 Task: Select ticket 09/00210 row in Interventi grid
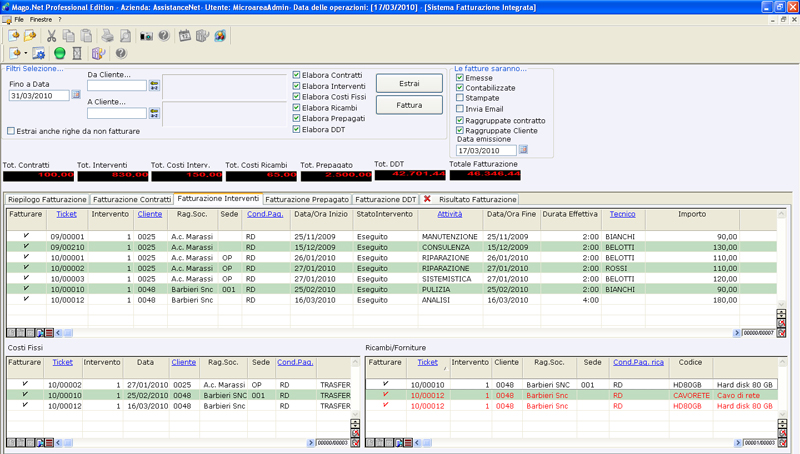coord(392,247)
